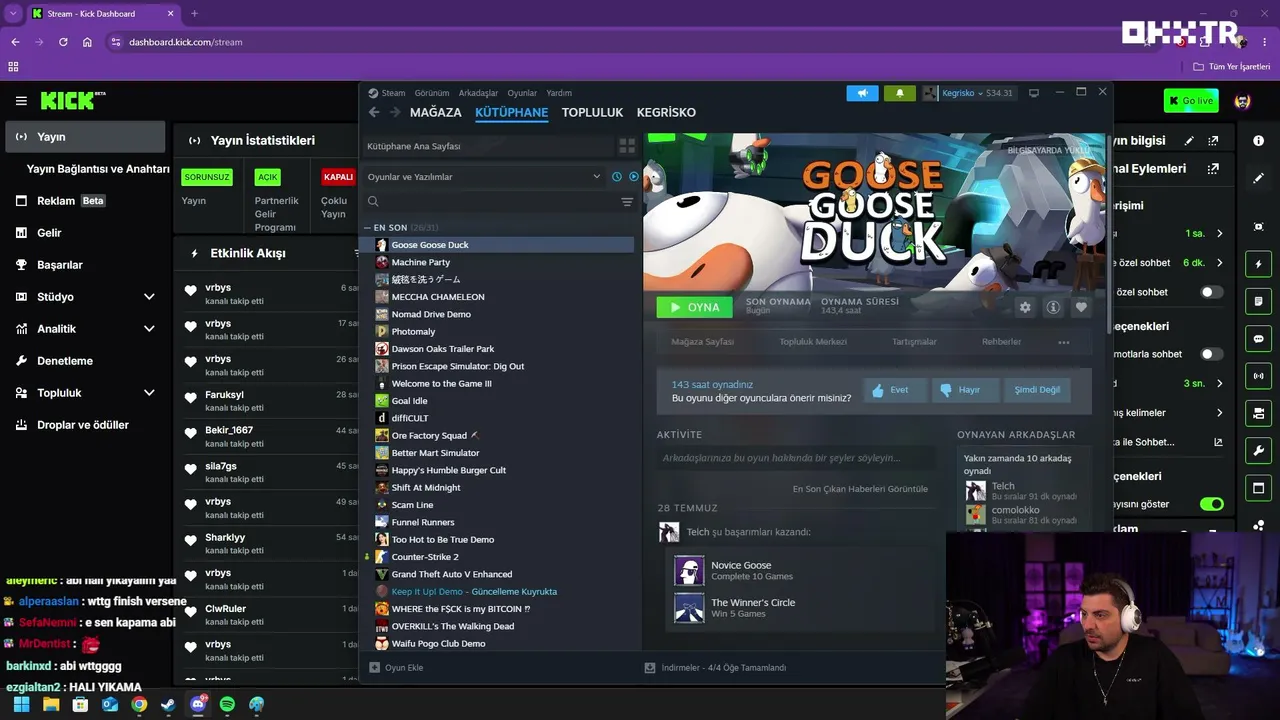Viewport: 1280px width, 720px height.
Task: Click the Steam announcements megaphone icon
Action: (862, 93)
